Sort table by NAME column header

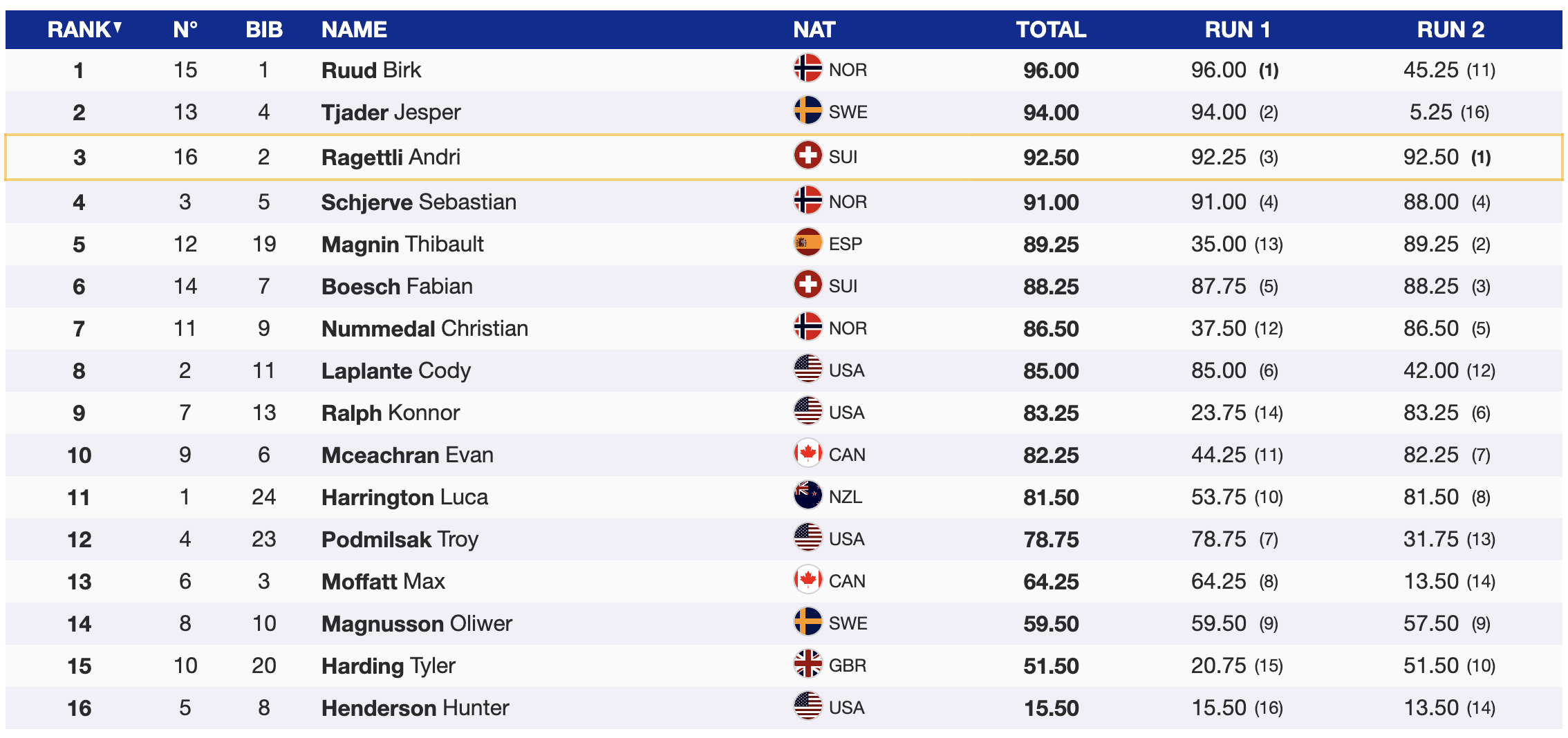tap(354, 30)
